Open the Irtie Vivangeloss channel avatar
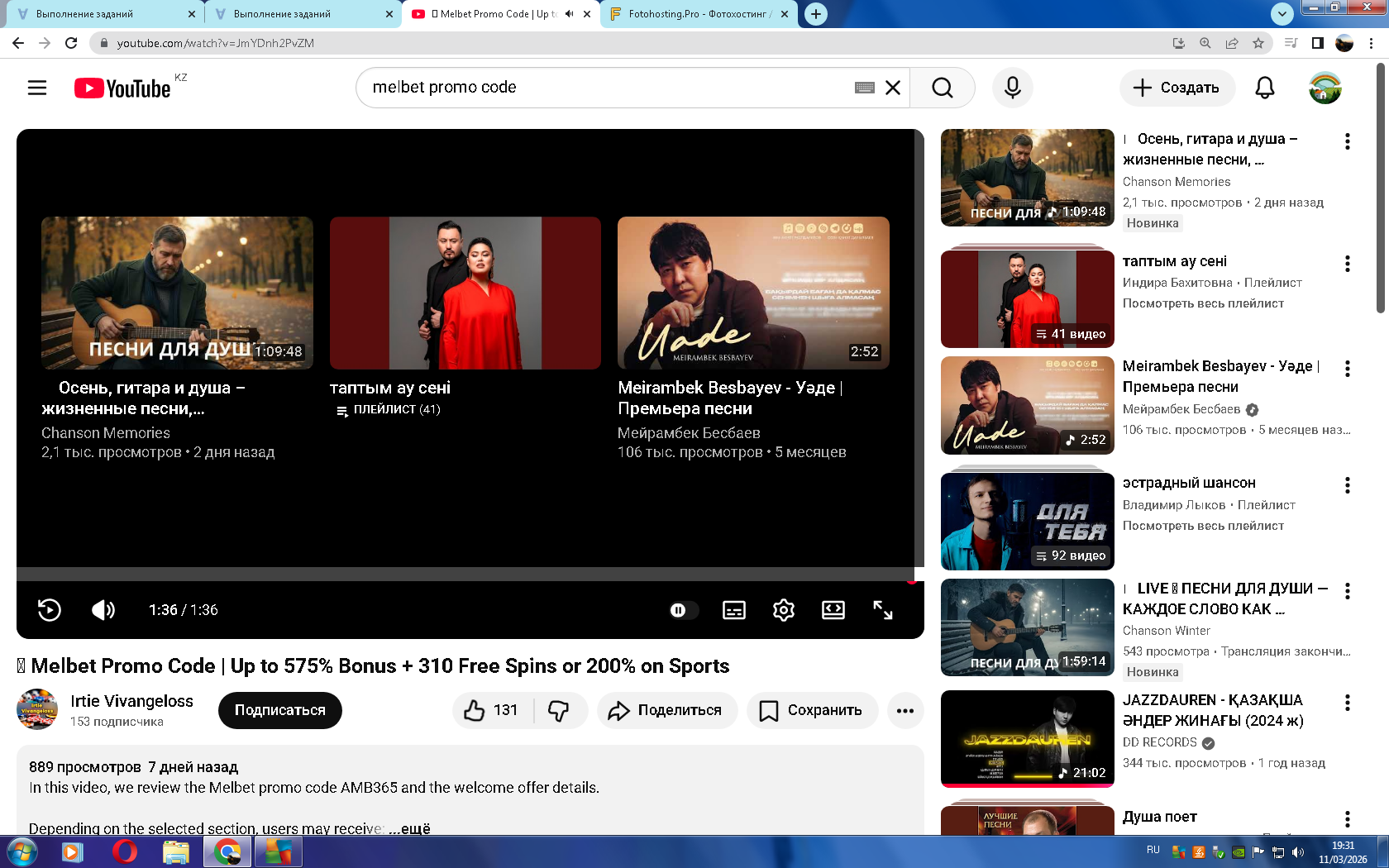This screenshot has height=868, width=1389. tap(37, 709)
